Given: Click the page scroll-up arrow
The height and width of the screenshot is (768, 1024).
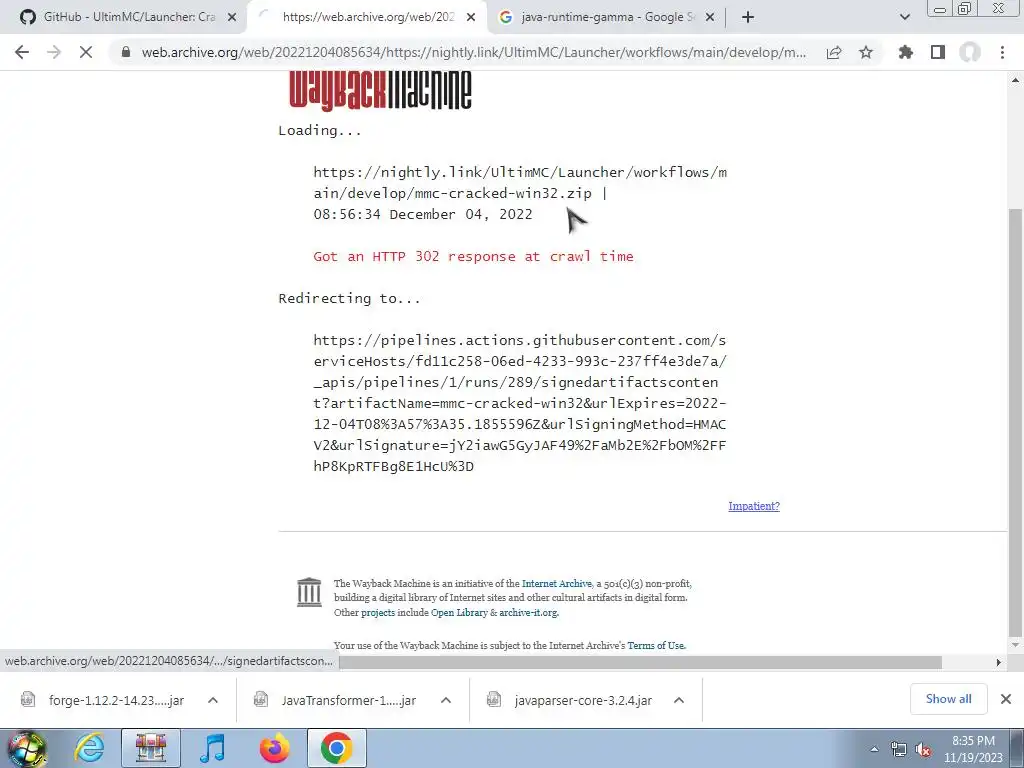Looking at the screenshot, I should coord(1016,80).
